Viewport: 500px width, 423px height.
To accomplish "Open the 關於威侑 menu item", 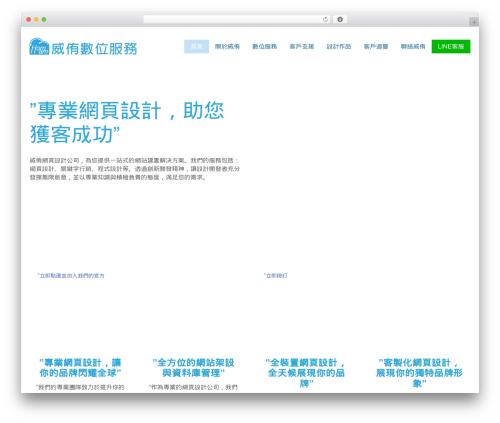I will tap(227, 46).
